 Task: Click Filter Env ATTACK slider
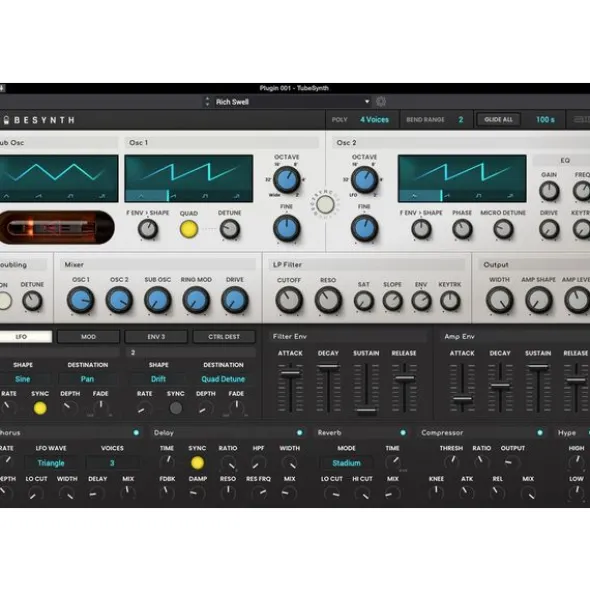tap(290, 388)
